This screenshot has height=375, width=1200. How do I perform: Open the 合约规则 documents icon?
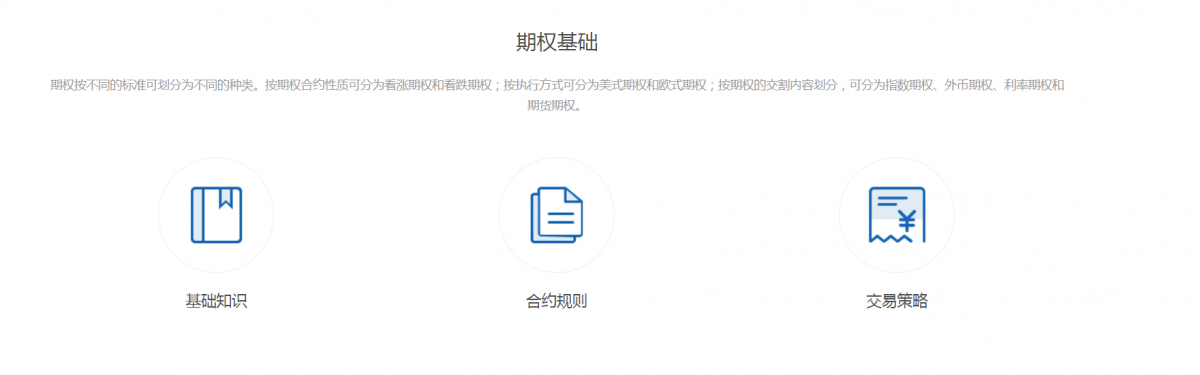tap(556, 215)
